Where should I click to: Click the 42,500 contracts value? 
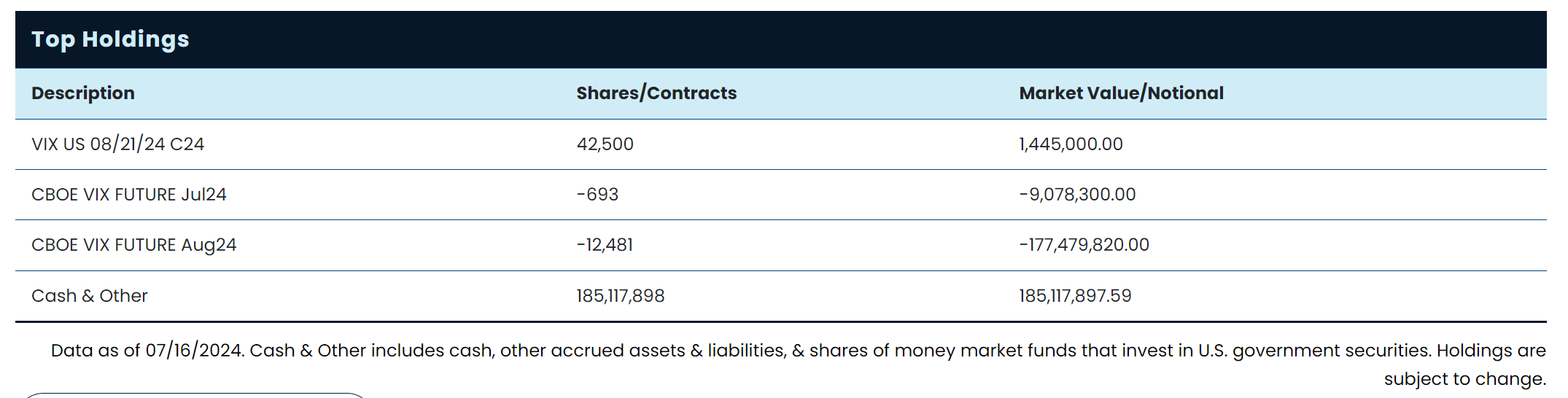click(x=605, y=144)
